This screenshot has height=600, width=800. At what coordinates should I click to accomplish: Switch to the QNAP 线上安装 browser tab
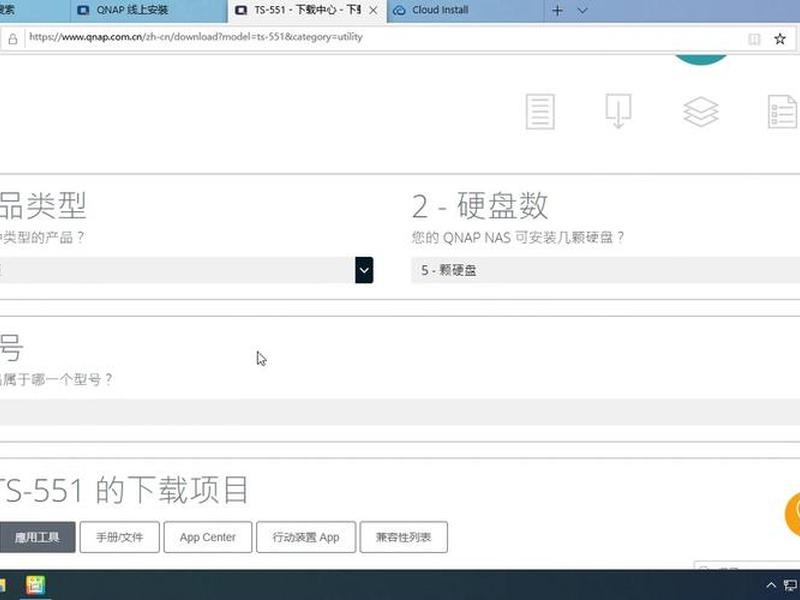point(148,10)
